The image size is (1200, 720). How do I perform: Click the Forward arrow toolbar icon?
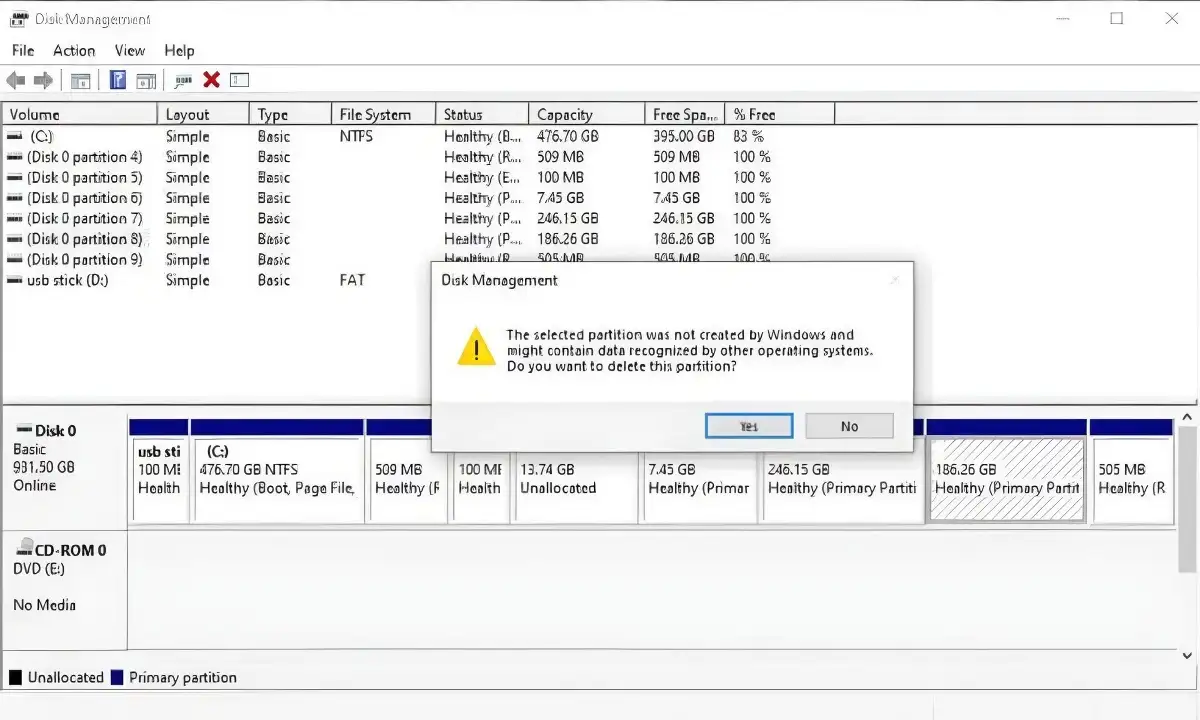coord(43,80)
